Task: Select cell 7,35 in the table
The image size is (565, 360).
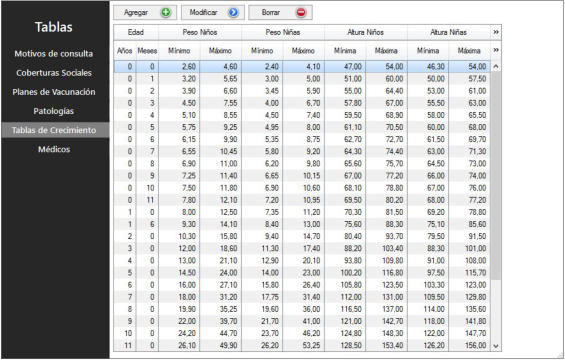Action: coord(262,212)
